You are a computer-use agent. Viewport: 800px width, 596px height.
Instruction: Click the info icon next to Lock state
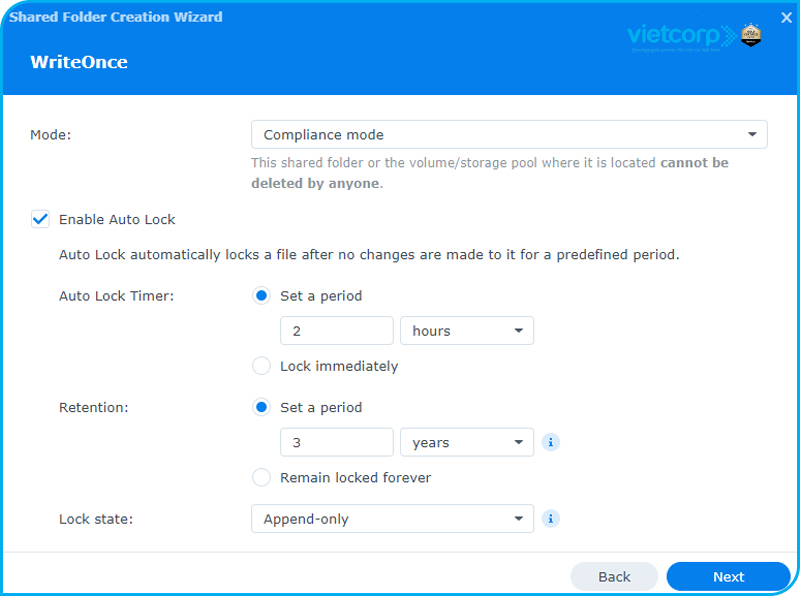click(x=550, y=518)
